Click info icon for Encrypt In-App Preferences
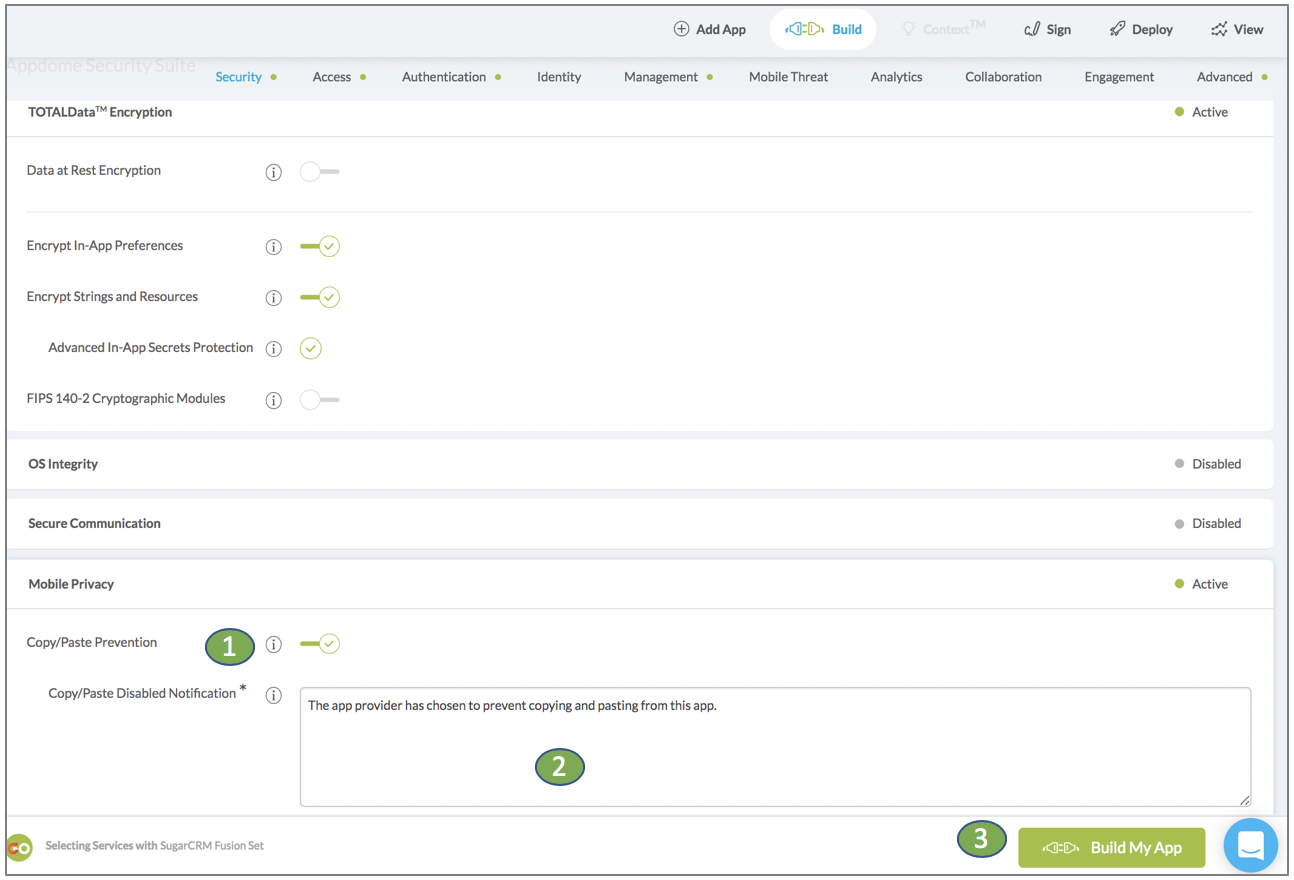 [x=273, y=247]
